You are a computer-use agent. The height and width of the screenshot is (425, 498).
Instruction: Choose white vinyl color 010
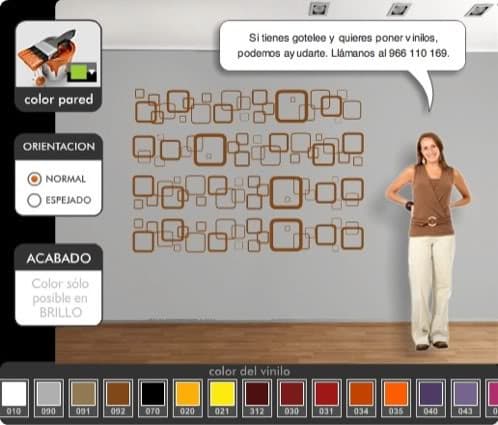[14, 398]
